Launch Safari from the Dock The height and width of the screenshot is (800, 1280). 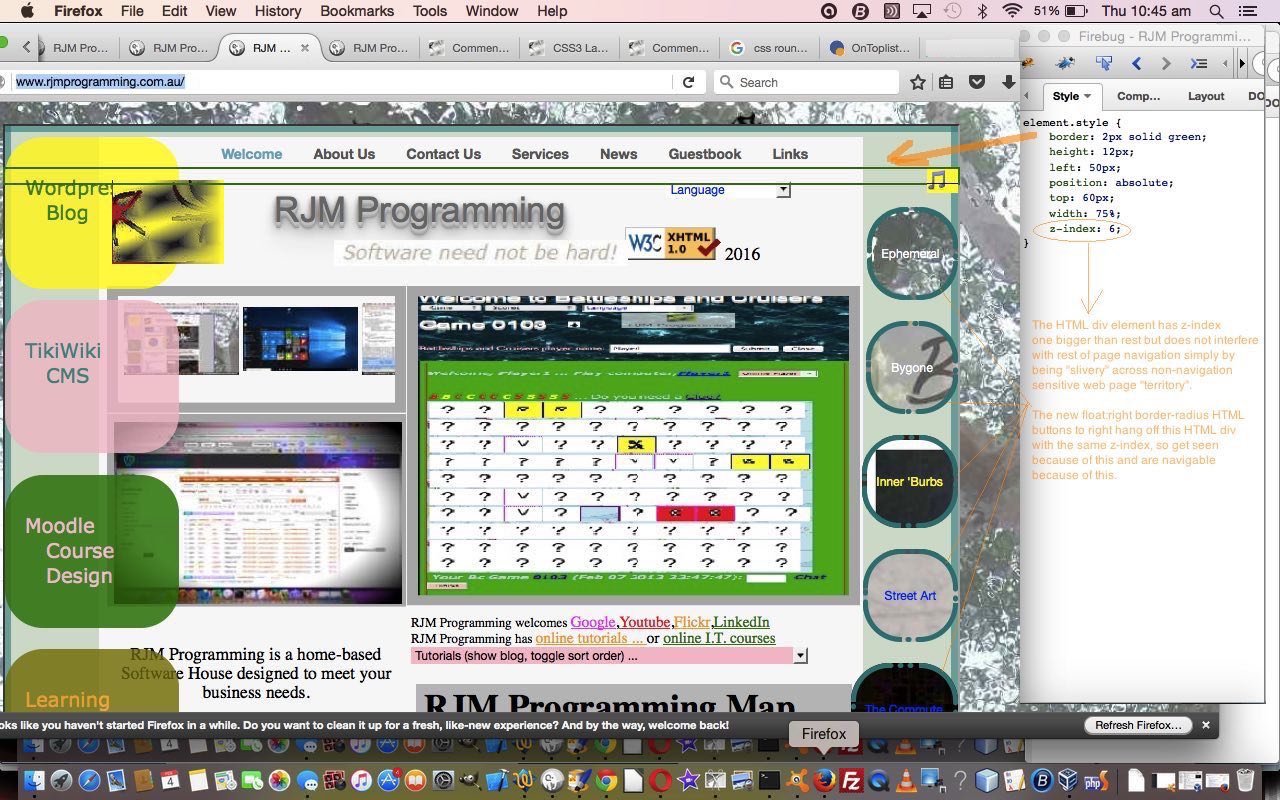tap(89, 781)
